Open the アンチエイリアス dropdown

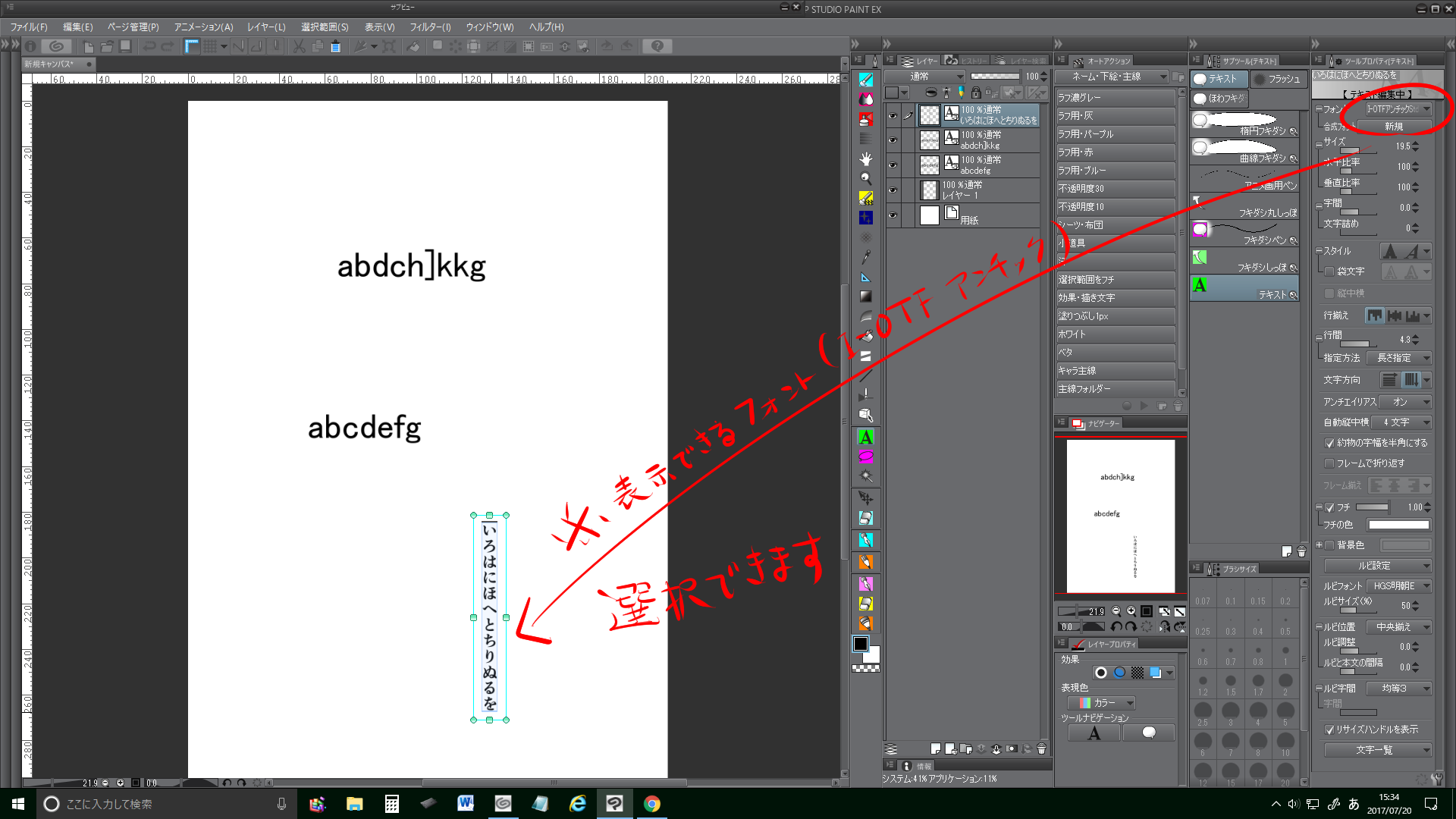coord(1405,402)
